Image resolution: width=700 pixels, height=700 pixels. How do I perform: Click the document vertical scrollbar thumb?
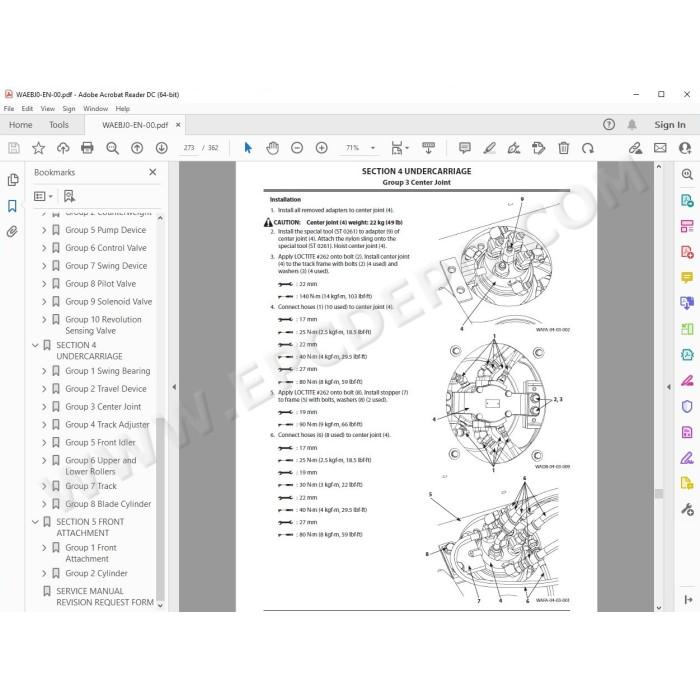coord(659,493)
